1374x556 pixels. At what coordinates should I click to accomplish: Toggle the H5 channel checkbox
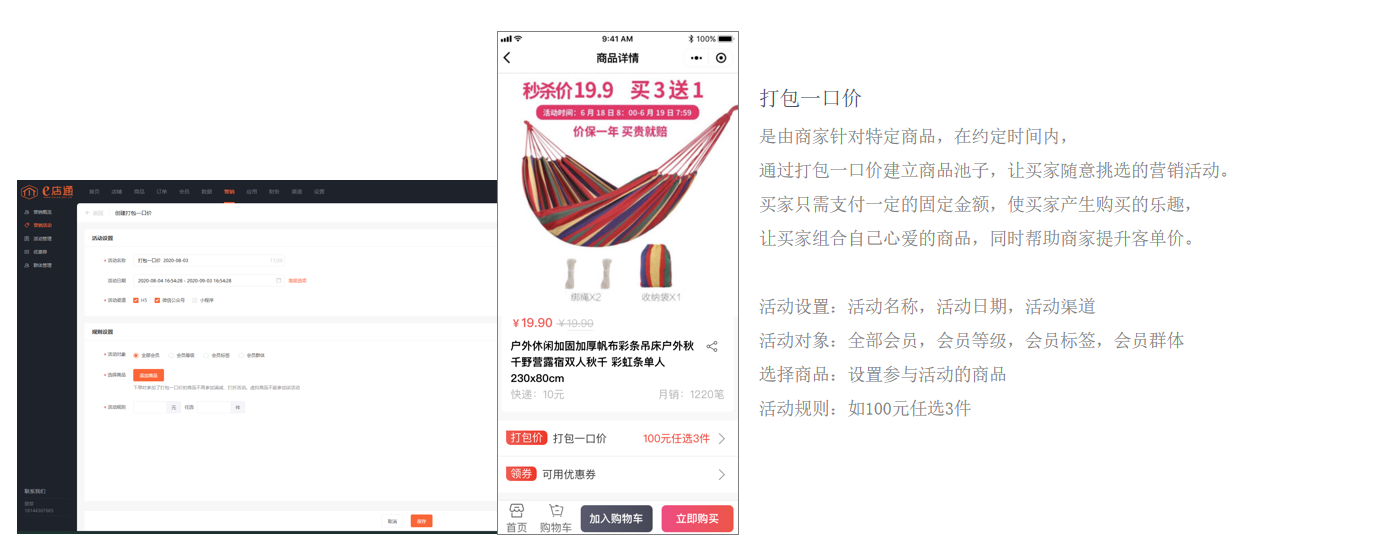tap(136, 300)
